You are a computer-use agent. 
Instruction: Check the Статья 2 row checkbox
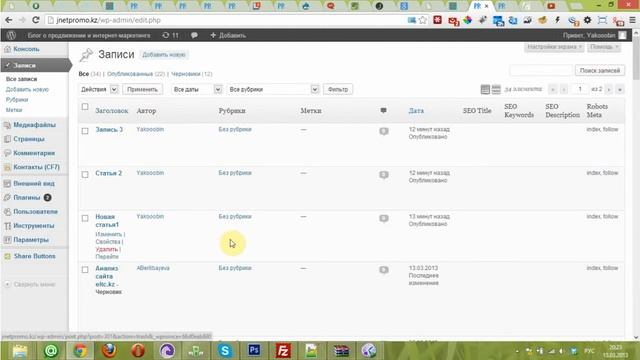coord(85,175)
